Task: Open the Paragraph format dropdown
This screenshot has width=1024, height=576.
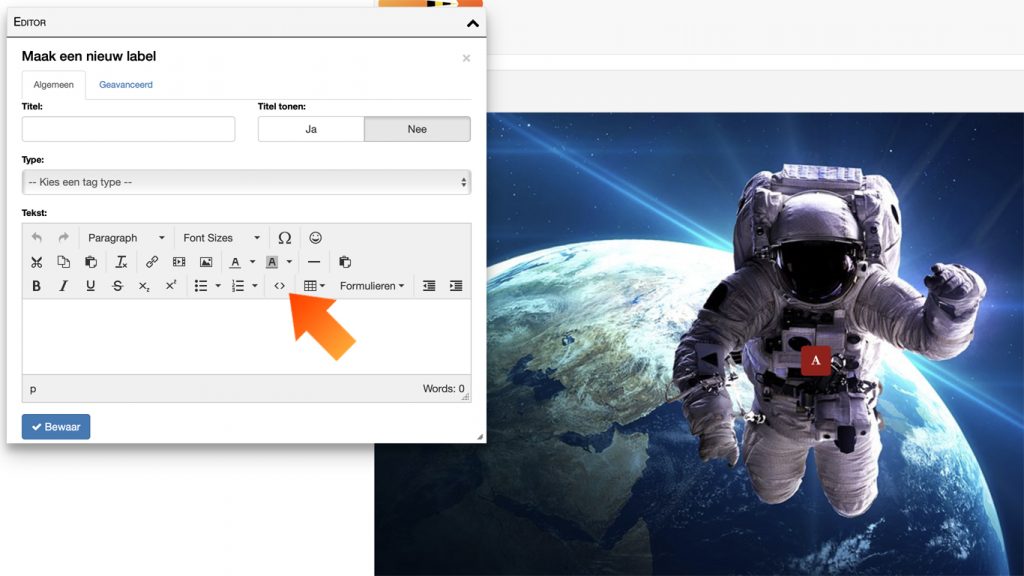Action: coord(126,238)
